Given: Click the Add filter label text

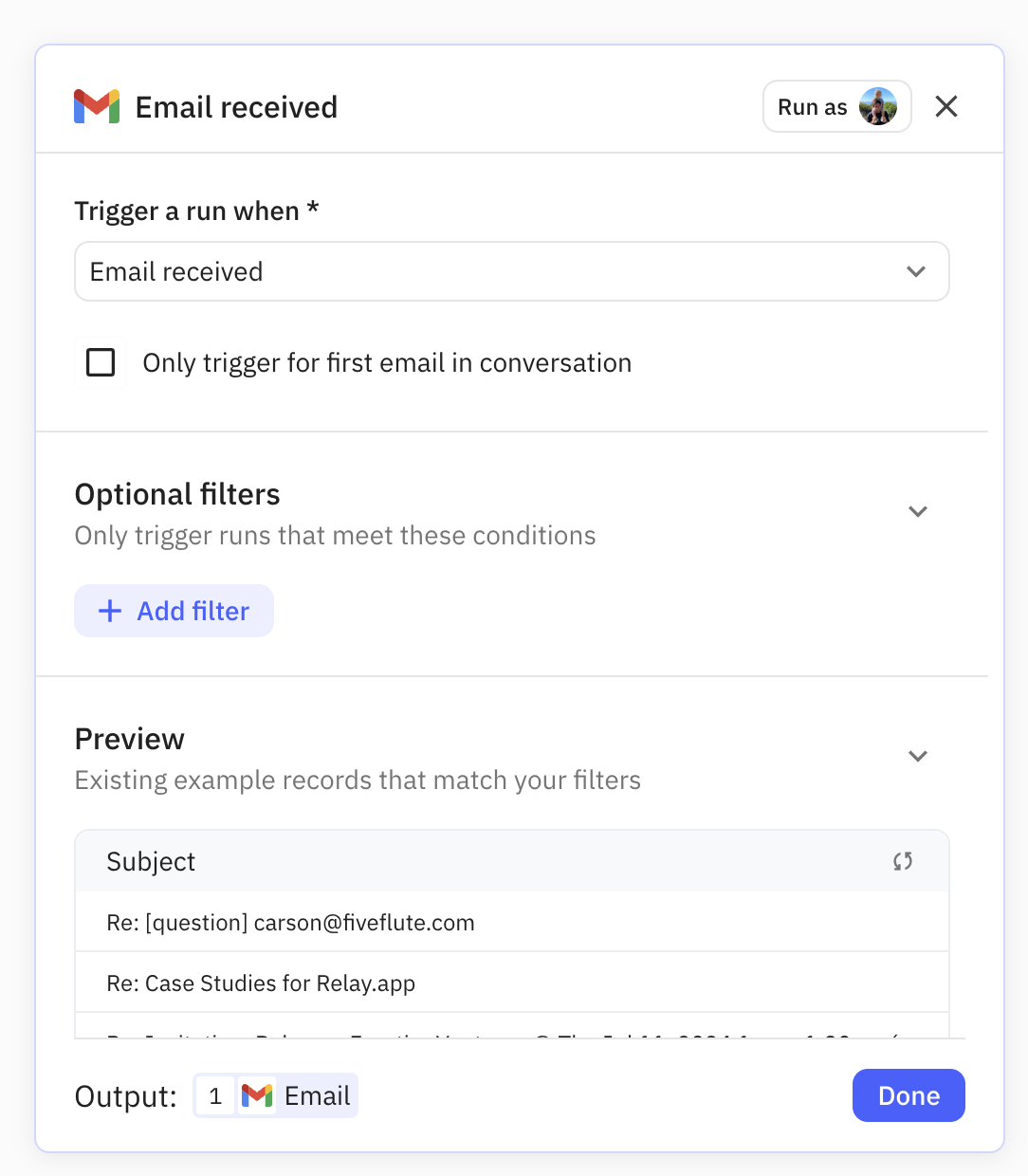Looking at the screenshot, I should click(193, 611).
